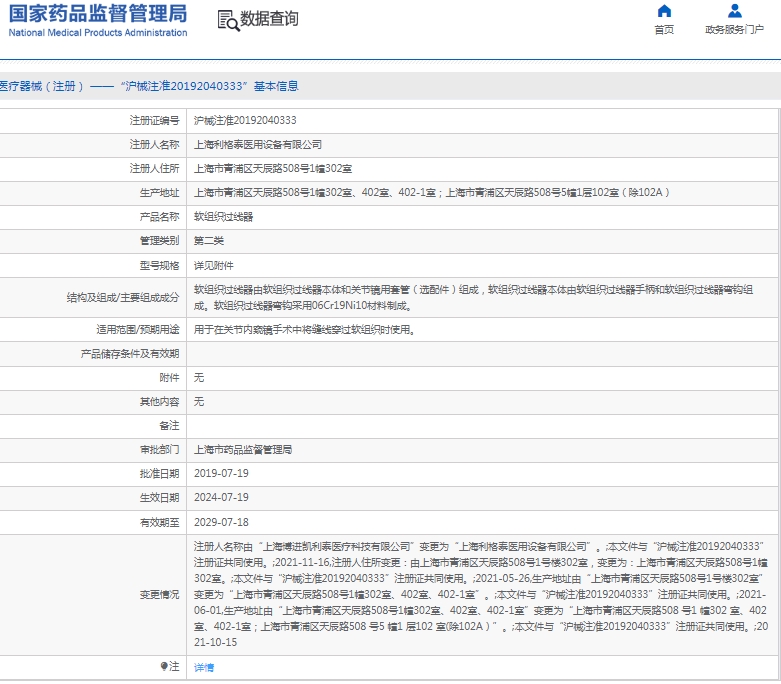The image size is (781, 684).
Task: Click National Medical Products Administration text
Action: (98, 33)
